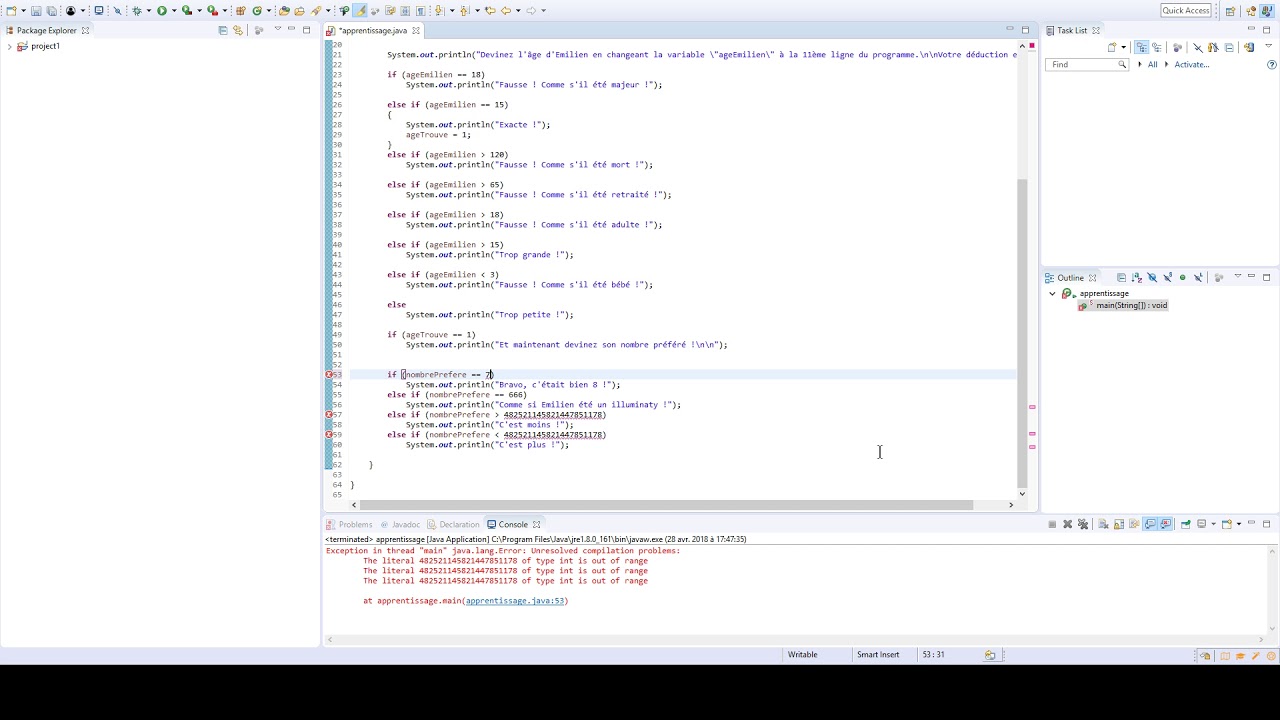The height and width of the screenshot is (720, 1280).
Task: Click the Coverage run icon in the toolbar
Action: pos(186,11)
